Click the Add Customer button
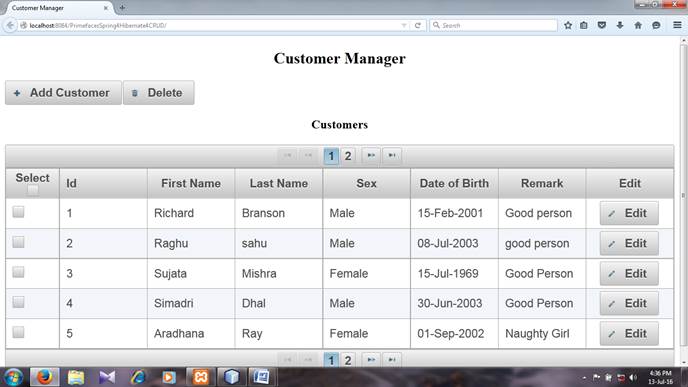The height and width of the screenshot is (387, 688). [x=63, y=93]
